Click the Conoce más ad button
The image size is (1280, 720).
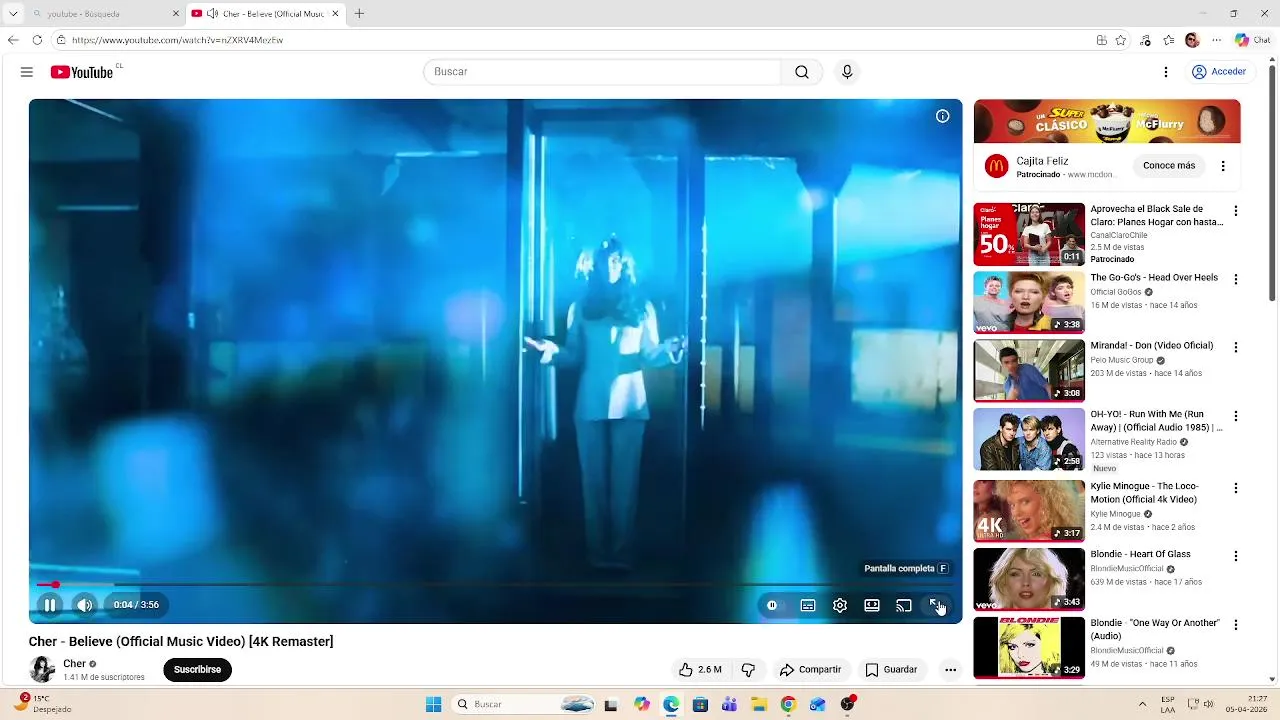point(1169,166)
